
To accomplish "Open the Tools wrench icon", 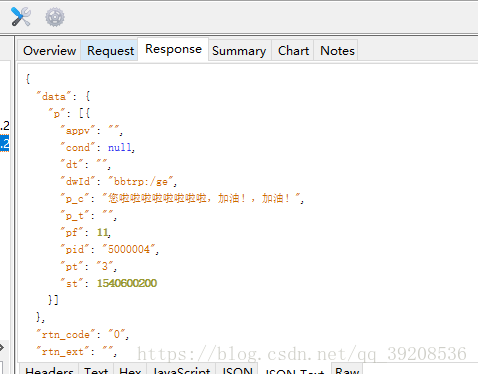I will tap(21, 17).
